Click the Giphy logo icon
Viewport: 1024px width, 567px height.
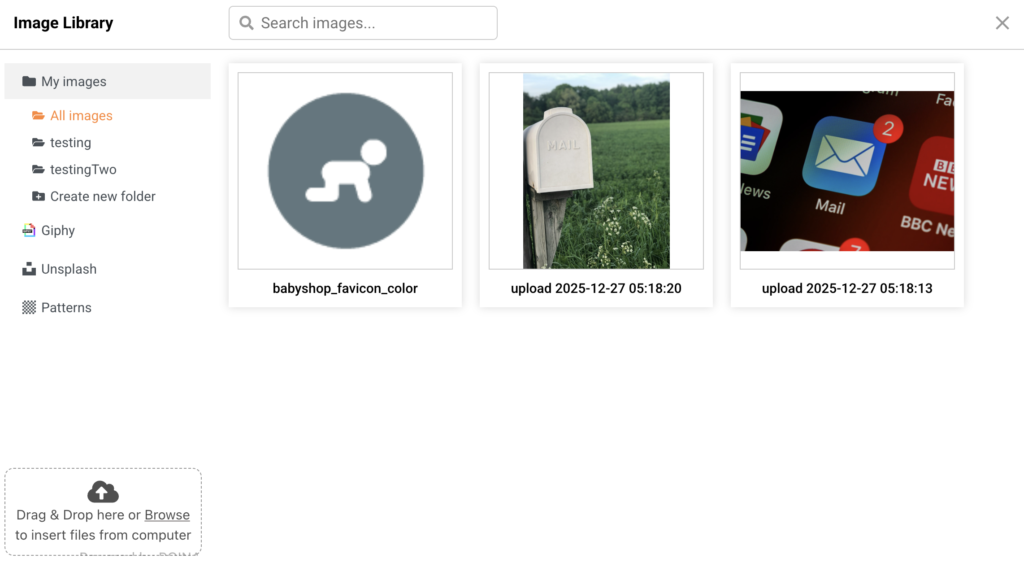(29, 230)
